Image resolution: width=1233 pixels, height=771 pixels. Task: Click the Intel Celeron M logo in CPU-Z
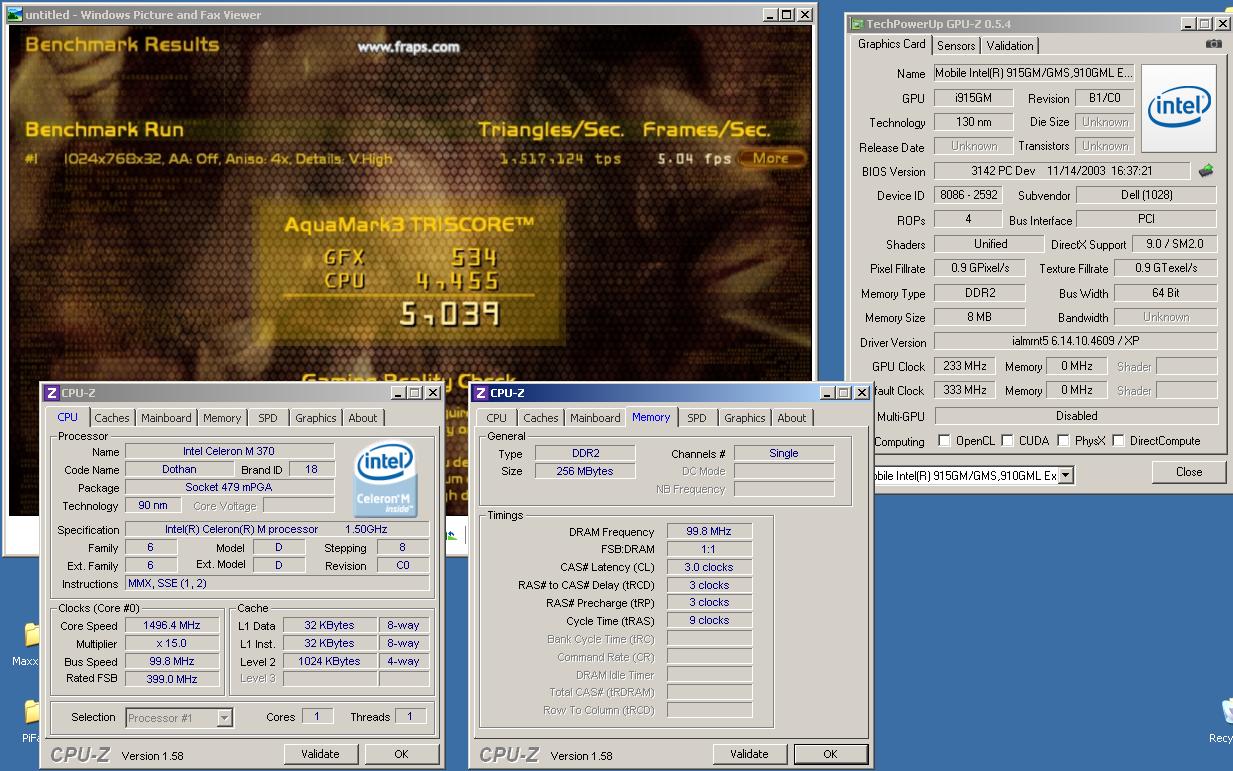point(387,479)
